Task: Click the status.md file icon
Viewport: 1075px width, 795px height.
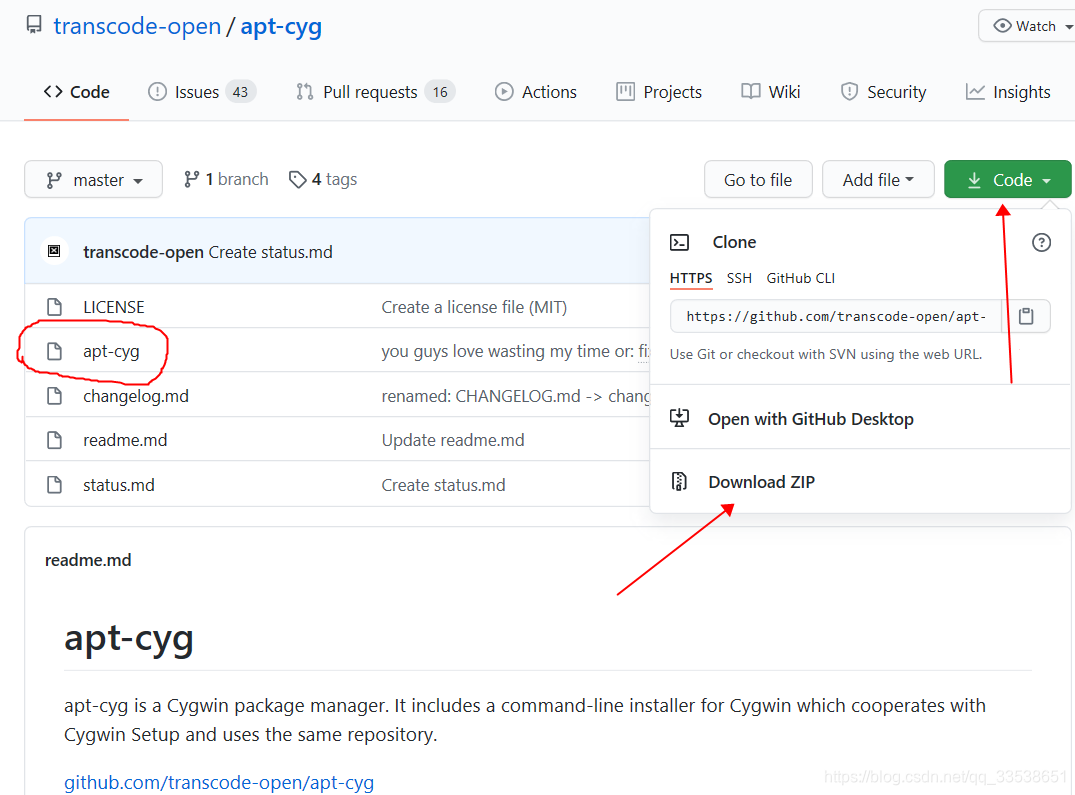Action: coord(54,485)
